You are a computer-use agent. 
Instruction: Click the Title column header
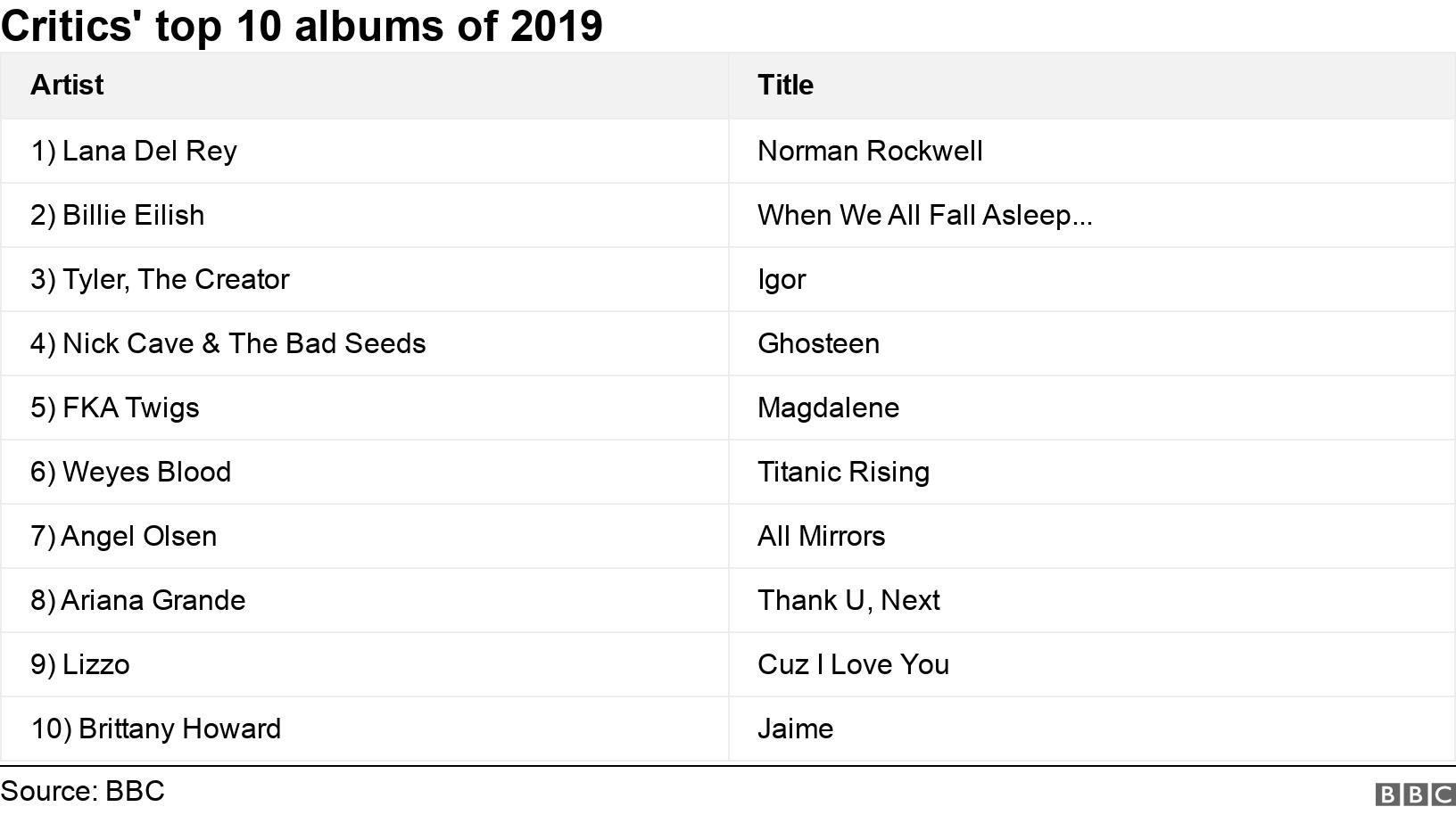785,86
